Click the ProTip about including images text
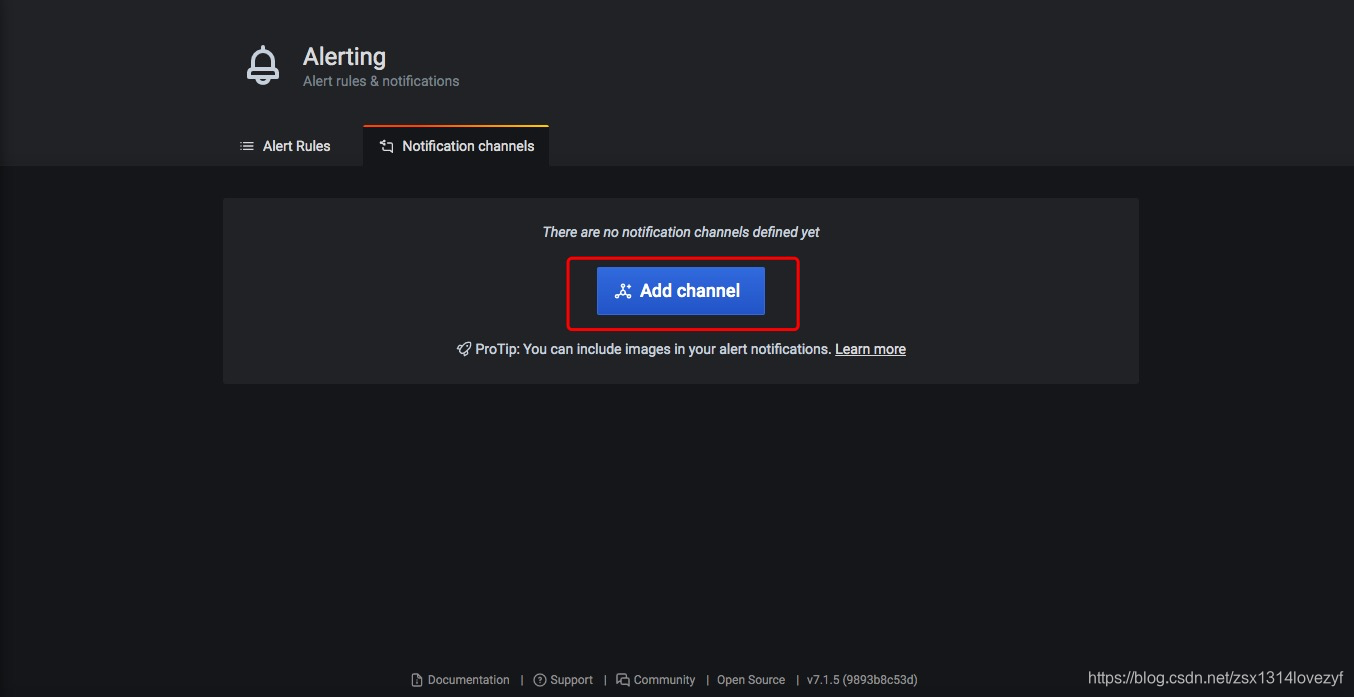This screenshot has width=1354, height=697. [653, 349]
